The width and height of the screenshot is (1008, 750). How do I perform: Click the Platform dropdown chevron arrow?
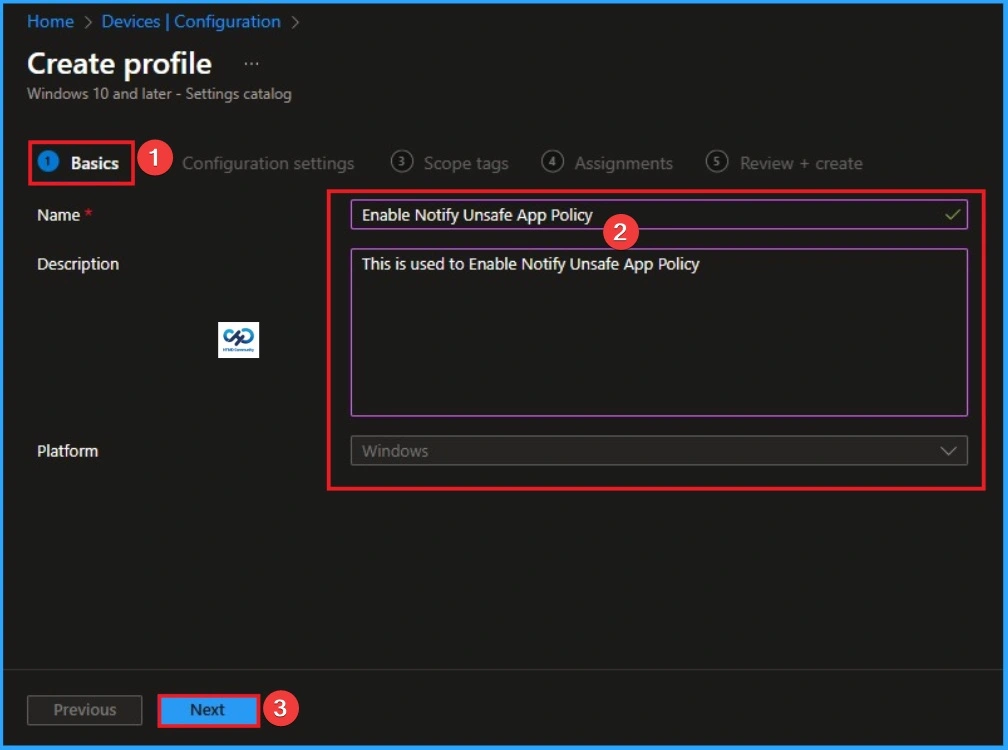click(950, 451)
